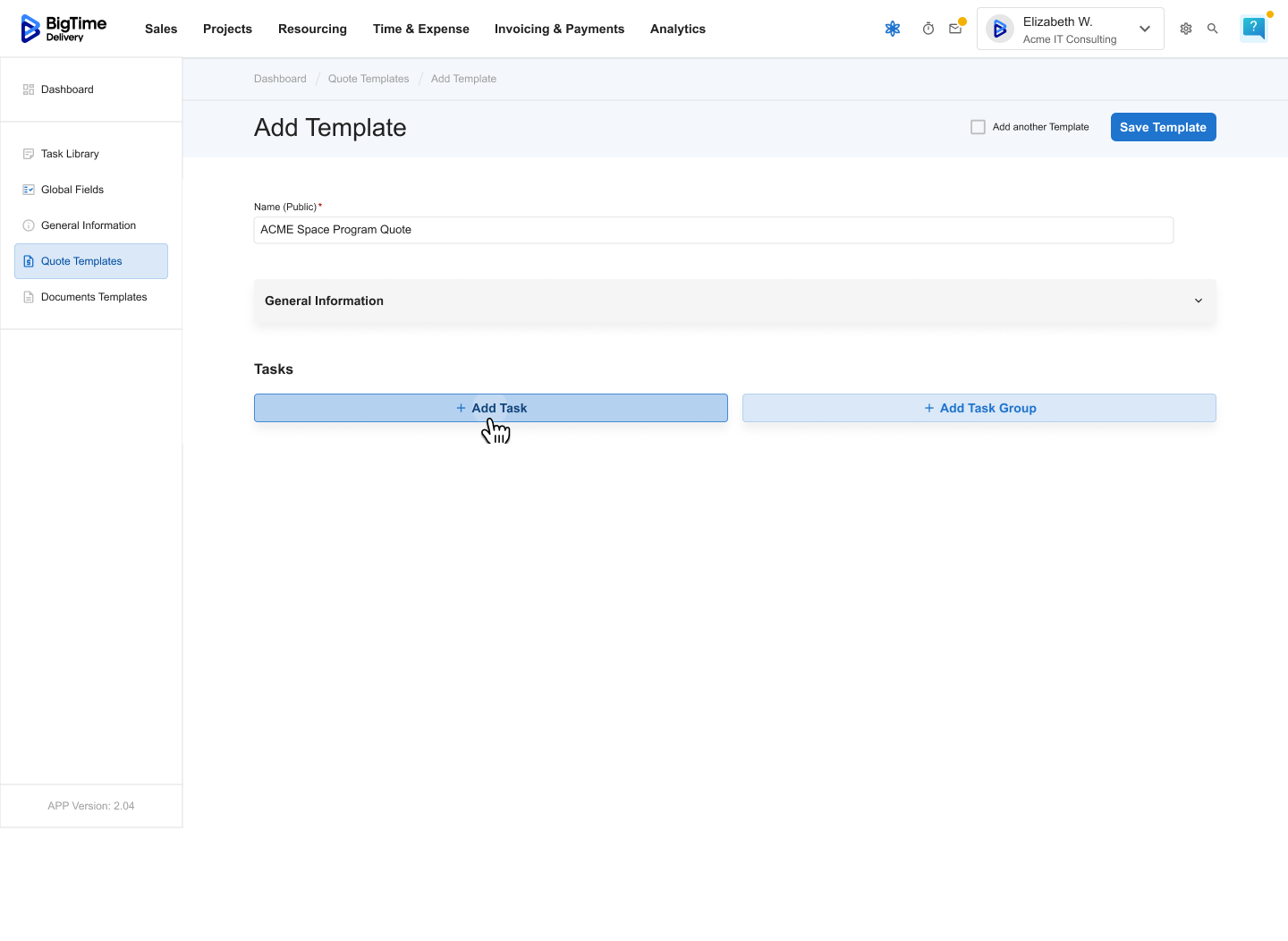This screenshot has width=1288, height=941.
Task: Expand the General Information section chevron
Action: pyautogui.click(x=1199, y=301)
